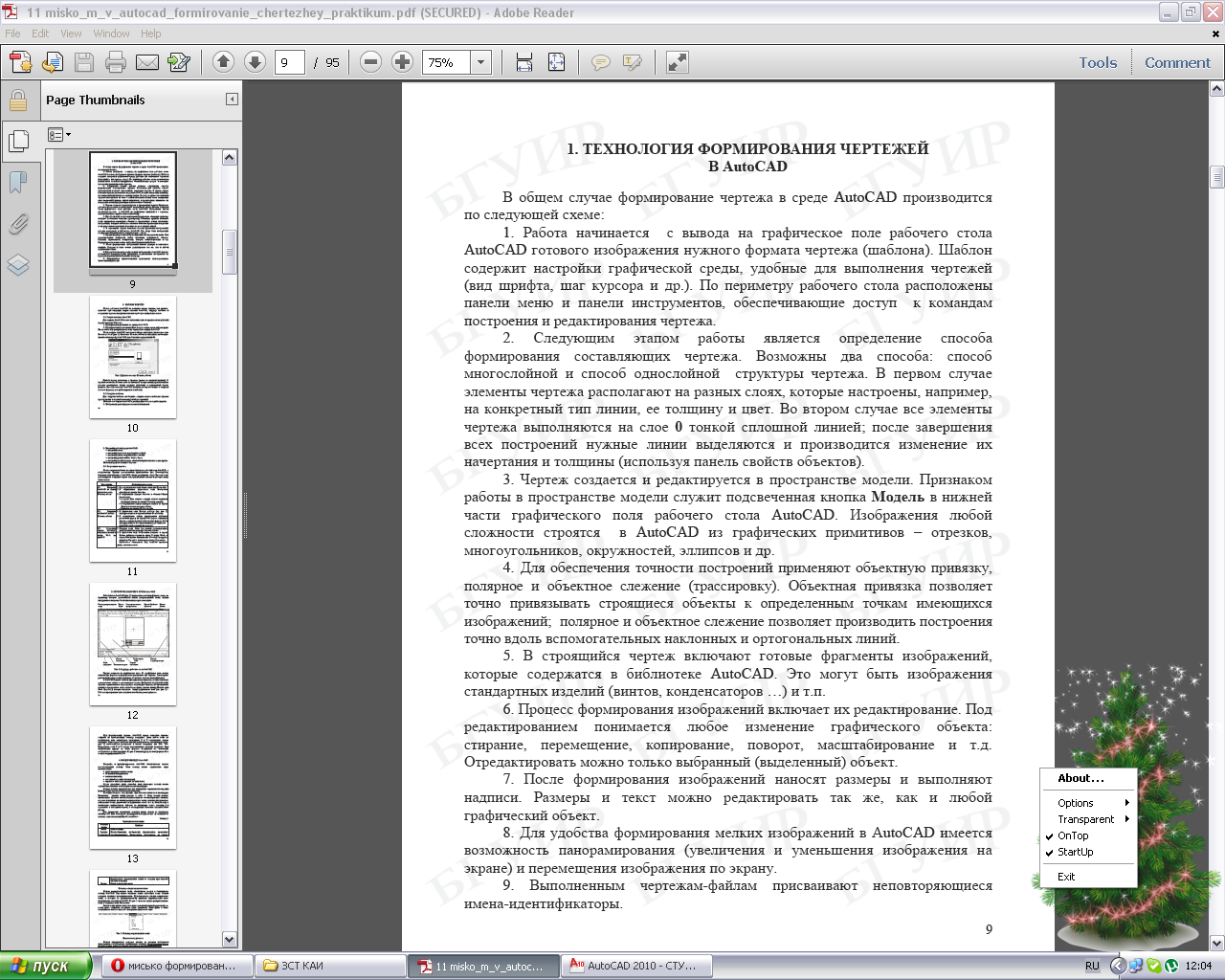1225x980 pixels.
Task: Open the Window menu
Action: pyautogui.click(x=111, y=33)
